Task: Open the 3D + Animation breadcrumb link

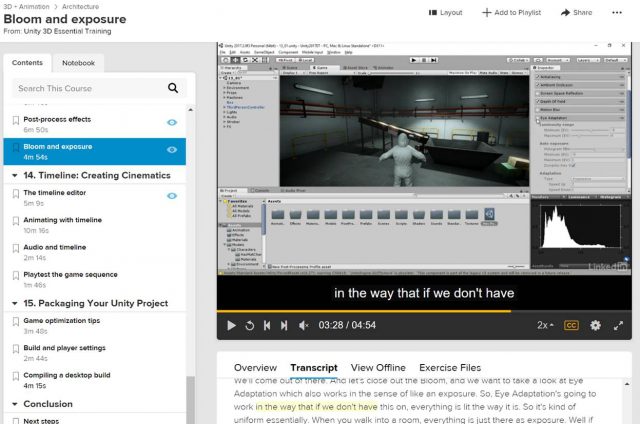Action: (26, 7)
